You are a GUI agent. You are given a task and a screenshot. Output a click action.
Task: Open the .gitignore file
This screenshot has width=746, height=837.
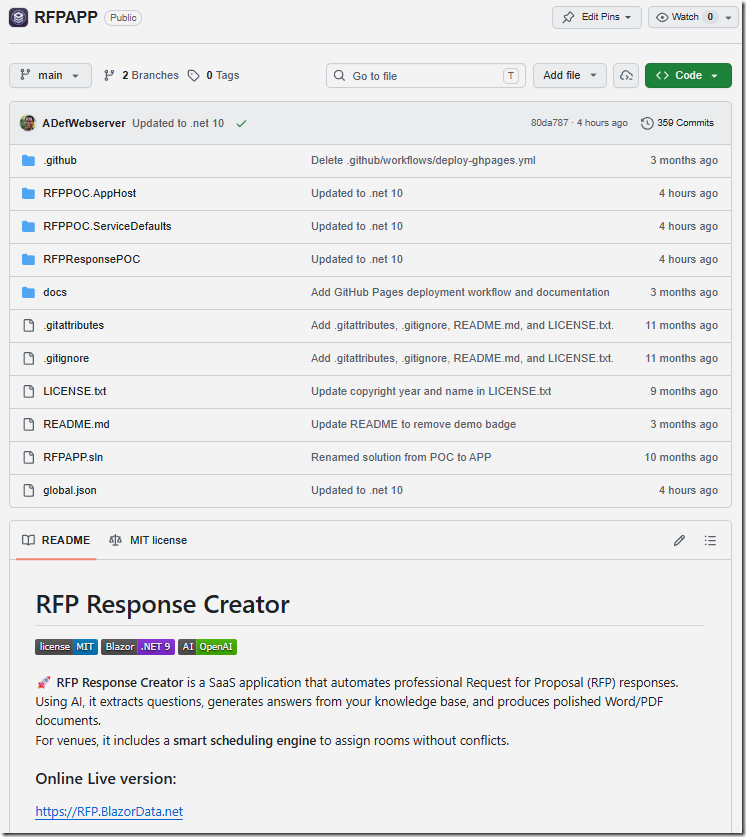pos(66,358)
